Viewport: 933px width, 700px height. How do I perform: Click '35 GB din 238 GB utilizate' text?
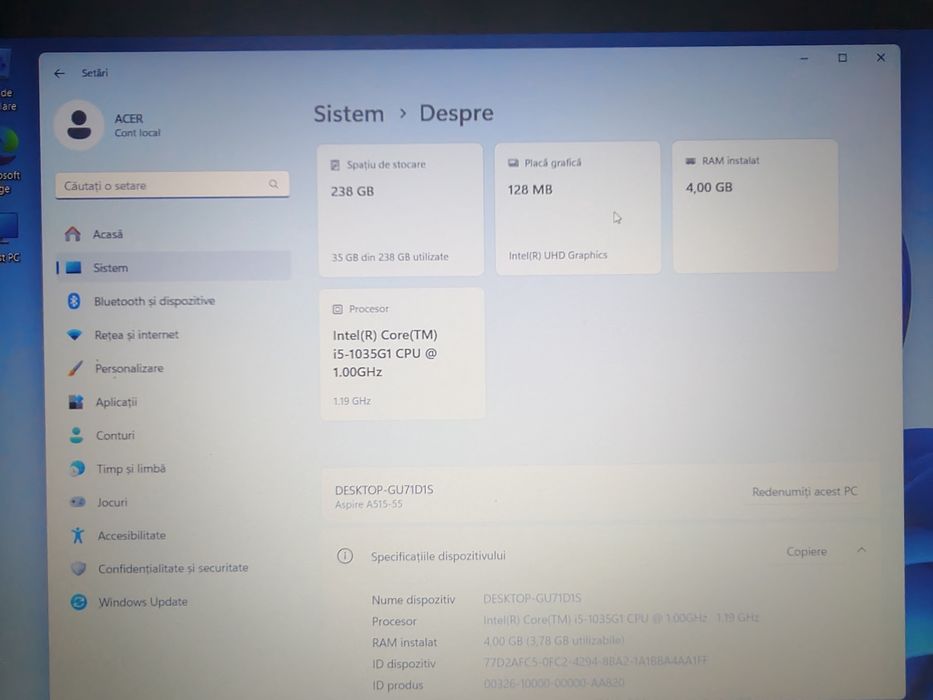coord(390,257)
